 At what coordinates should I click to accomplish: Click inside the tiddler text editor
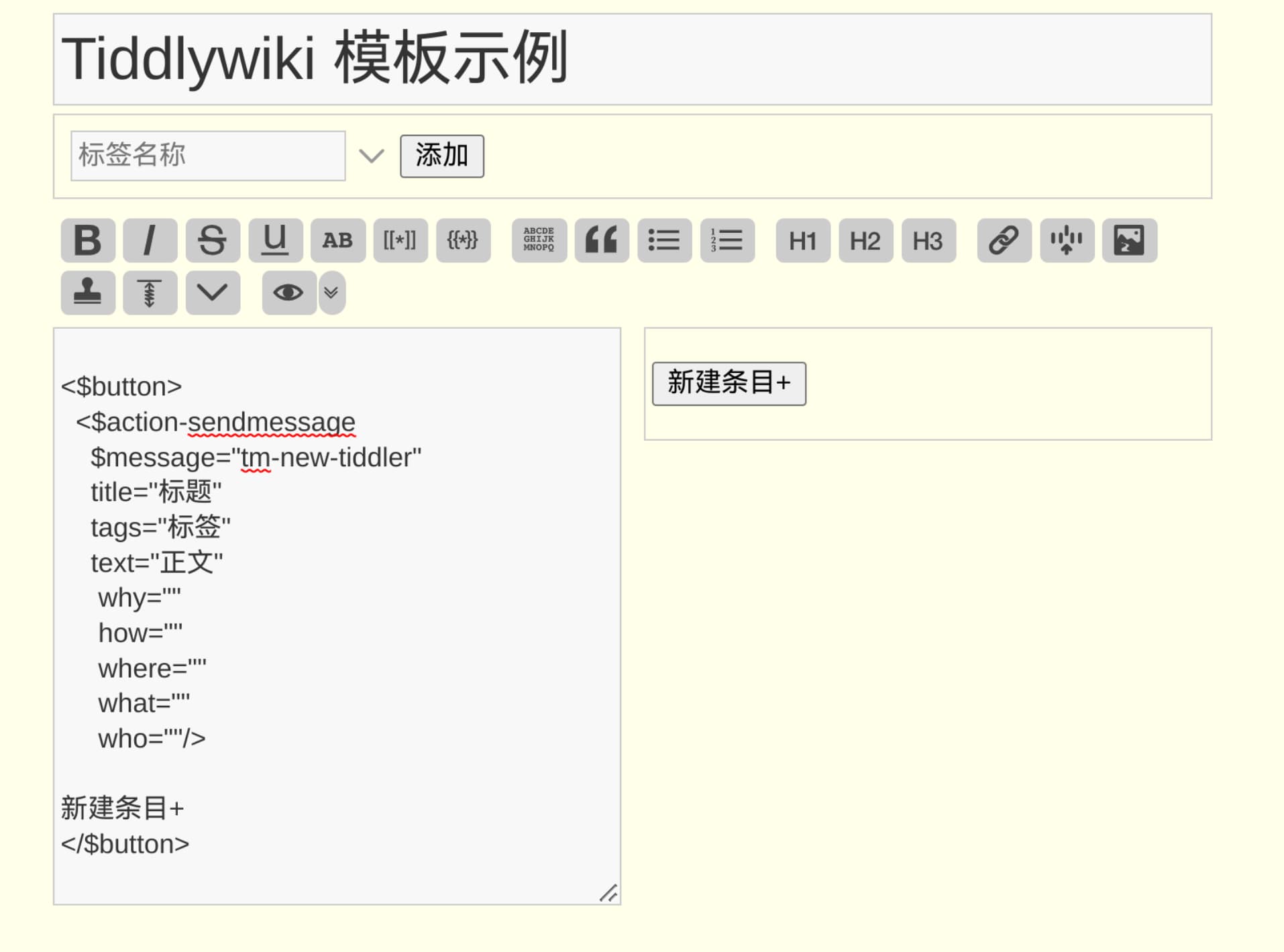click(337, 616)
